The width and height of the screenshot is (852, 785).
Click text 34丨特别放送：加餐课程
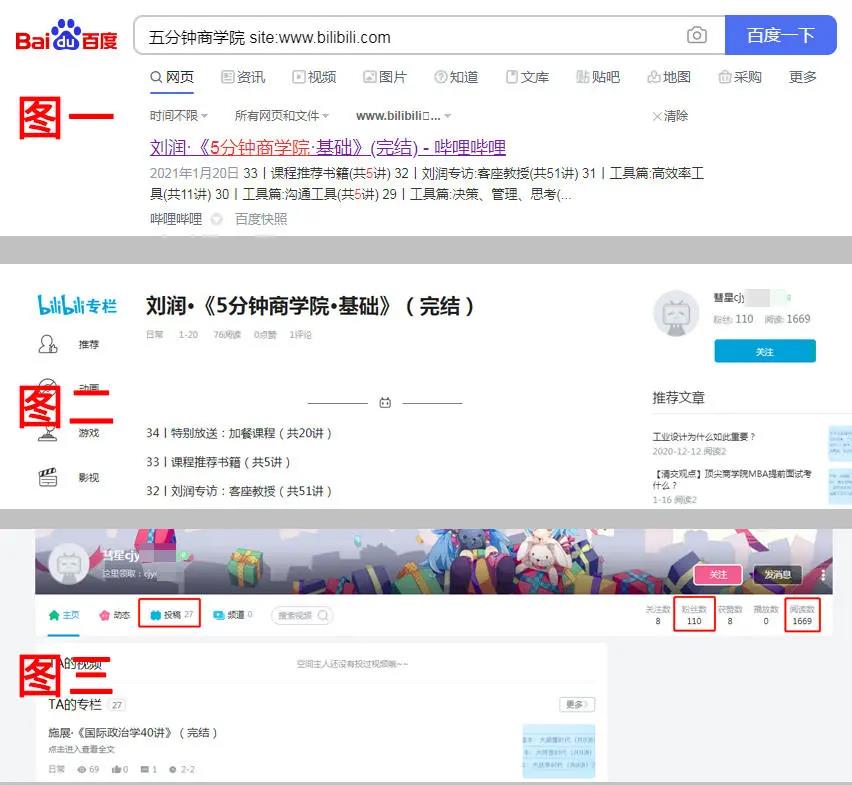click(239, 433)
